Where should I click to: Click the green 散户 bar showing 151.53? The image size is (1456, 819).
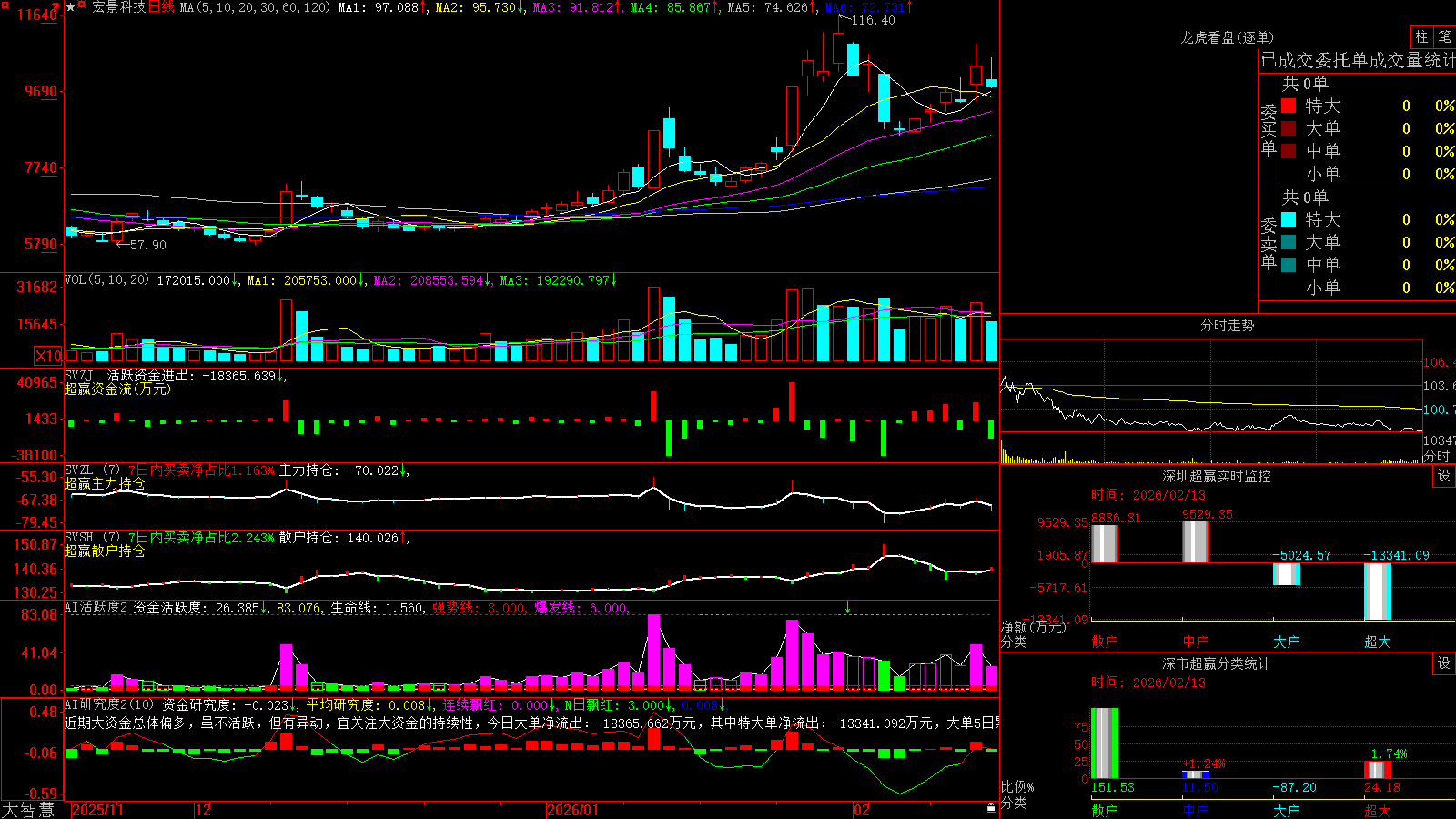click(1104, 743)
